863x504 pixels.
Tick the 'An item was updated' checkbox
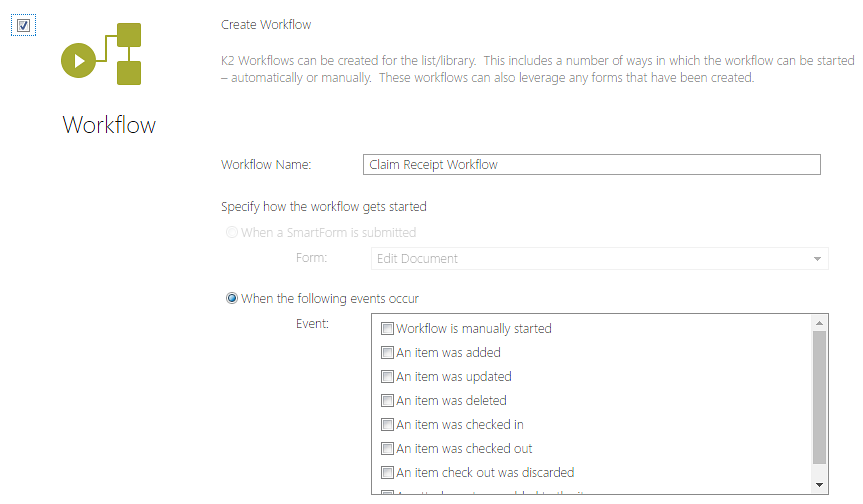pyautogui.click(x=388, y=377)
